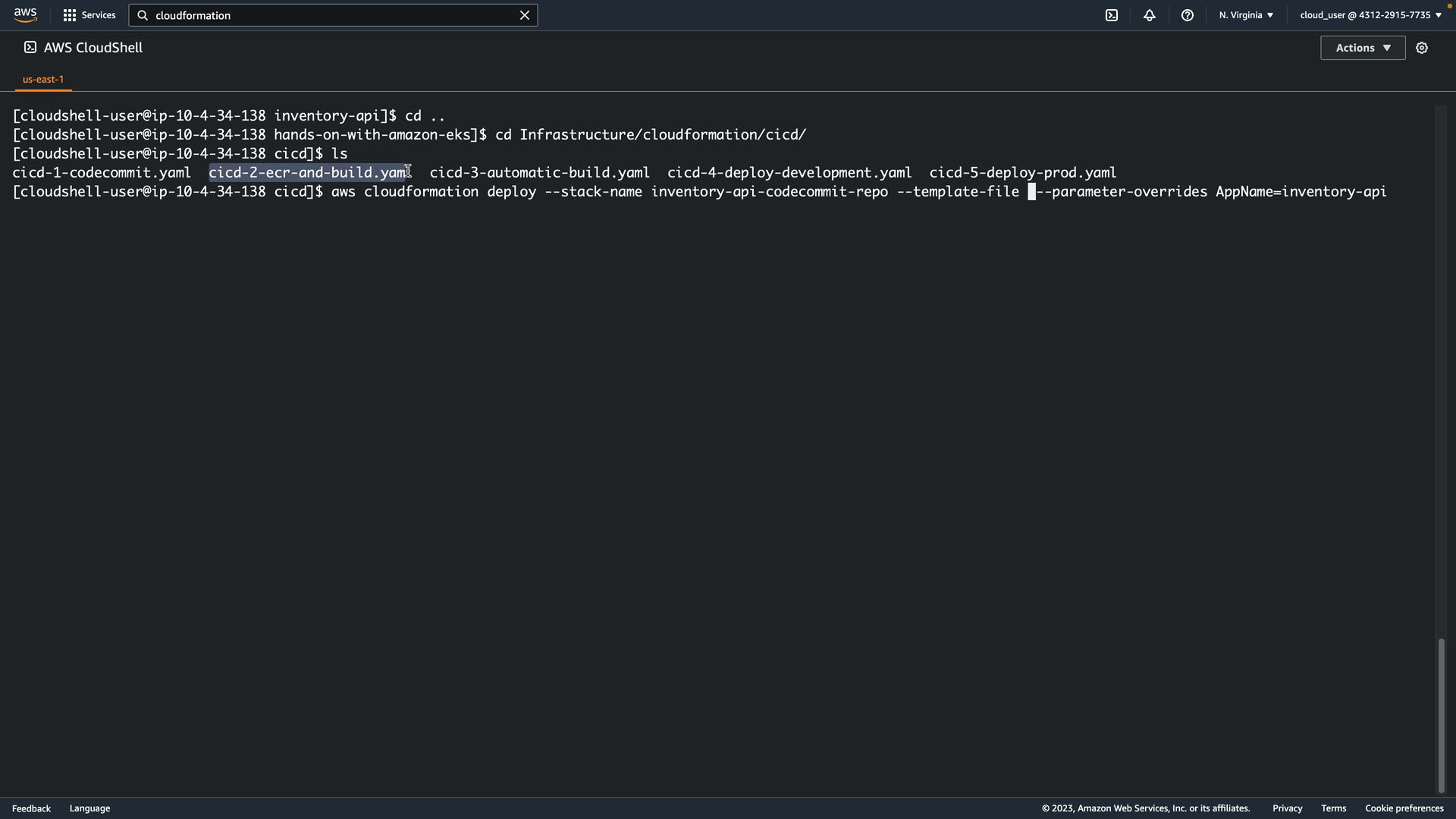Open CloudShell settings gear icon

(1422, 48)
